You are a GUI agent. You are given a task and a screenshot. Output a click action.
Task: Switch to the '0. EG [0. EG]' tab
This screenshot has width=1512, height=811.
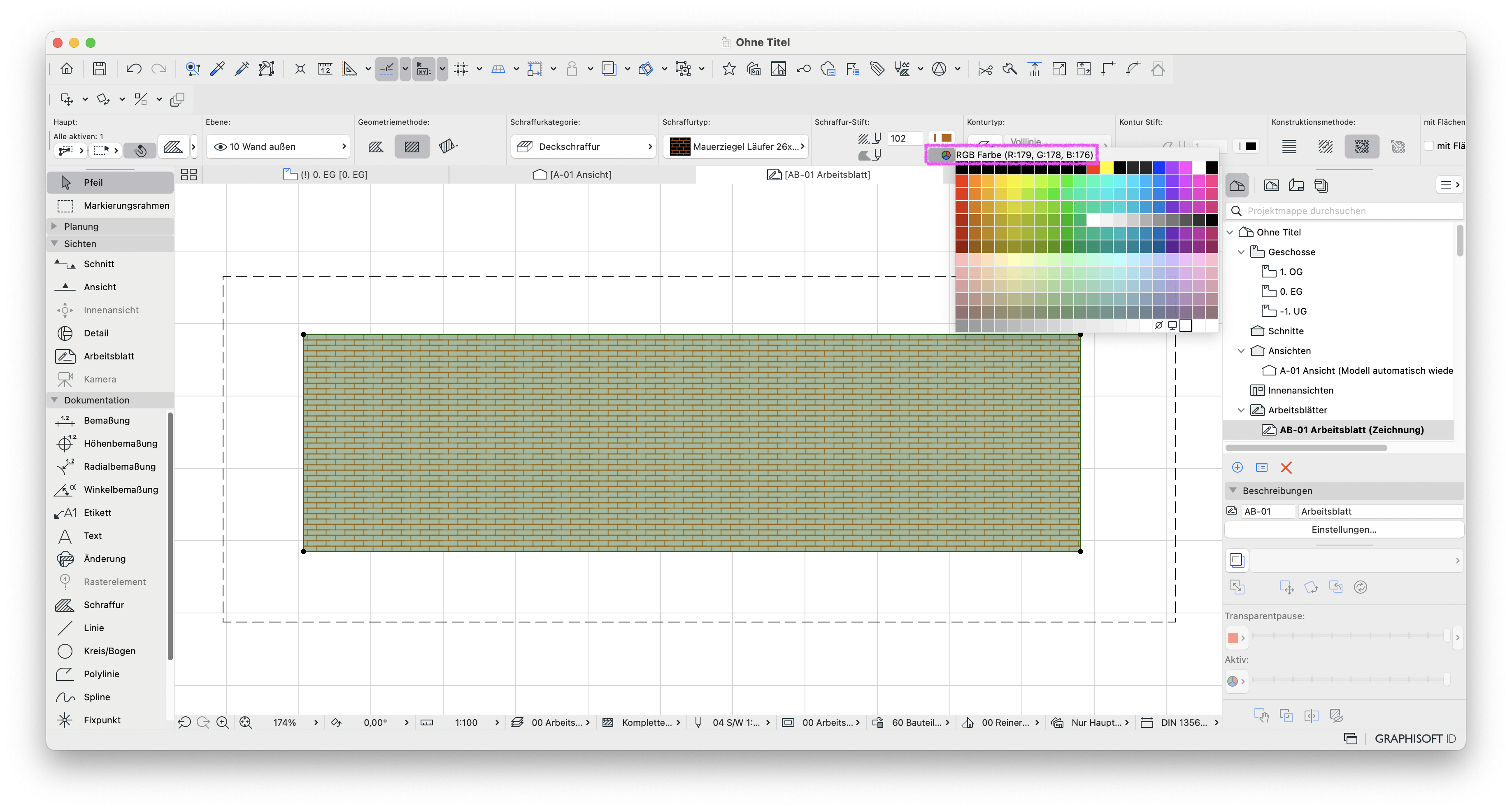tap(326, 175)
